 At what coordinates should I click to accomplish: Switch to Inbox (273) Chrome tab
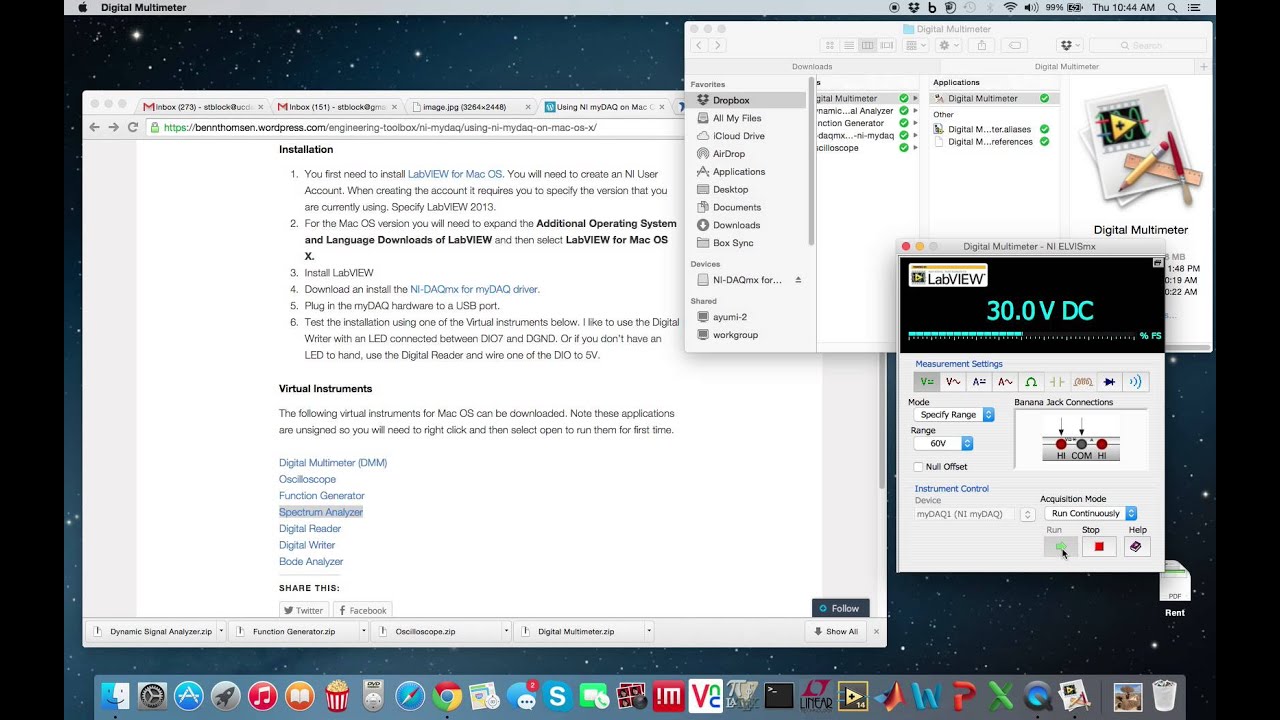tap(203, 106)
